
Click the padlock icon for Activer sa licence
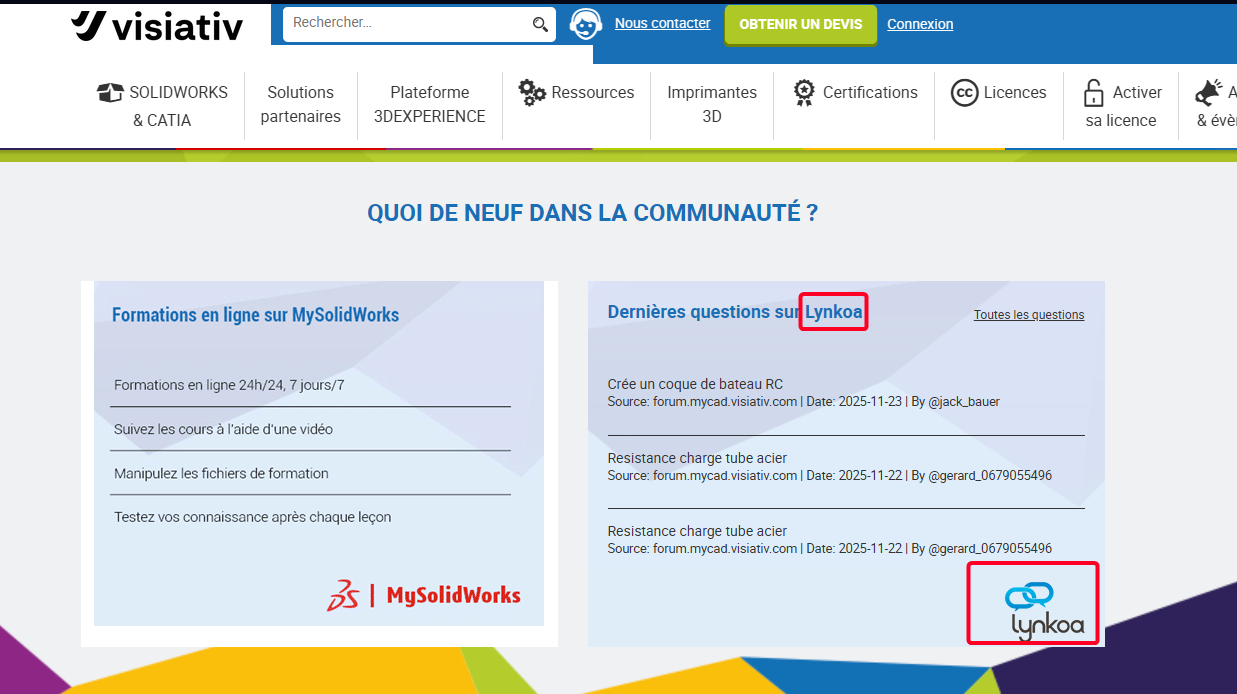pyautogui.click(x=1094, y=94)
